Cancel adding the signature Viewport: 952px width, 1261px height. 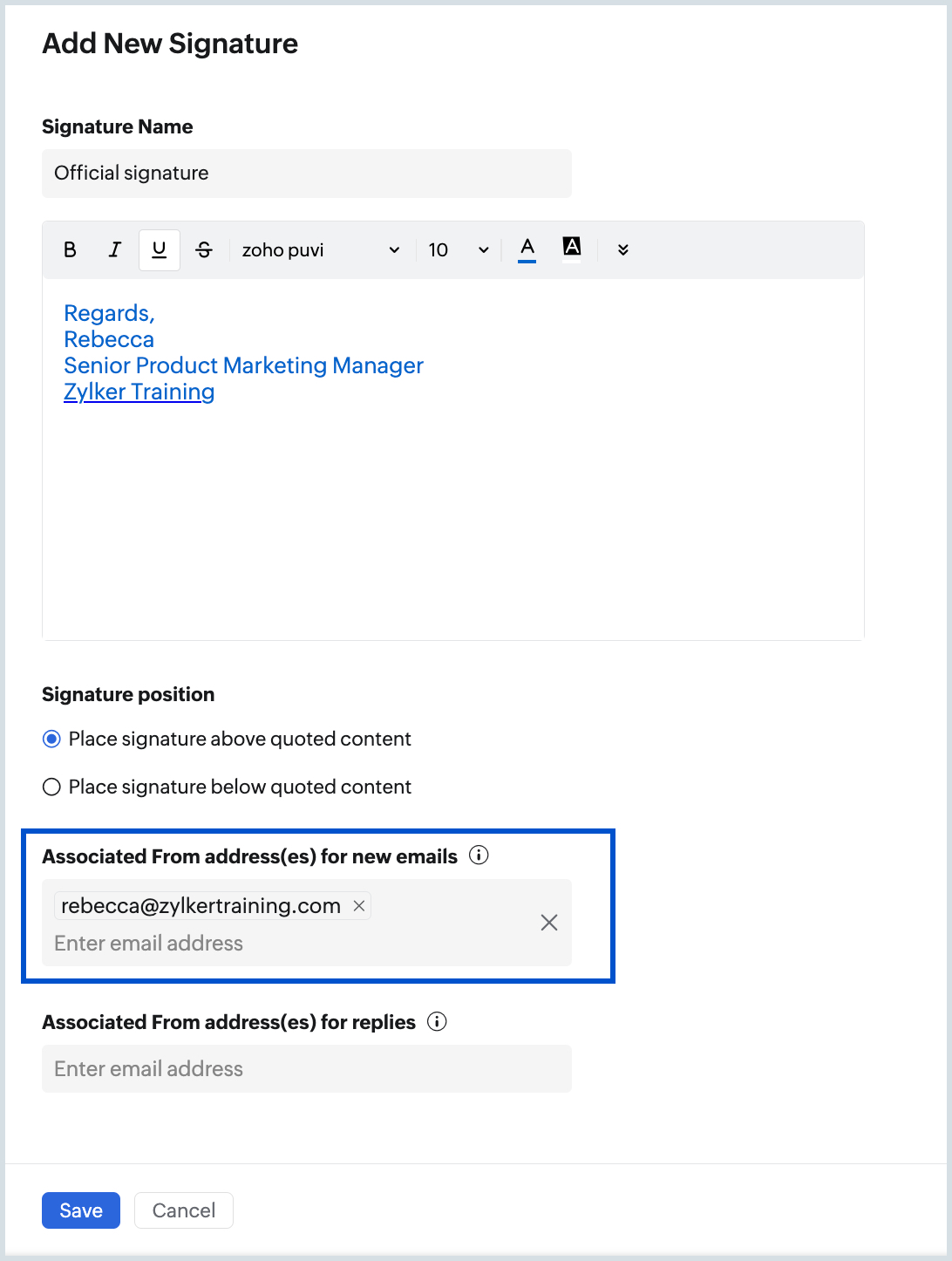183,1210
